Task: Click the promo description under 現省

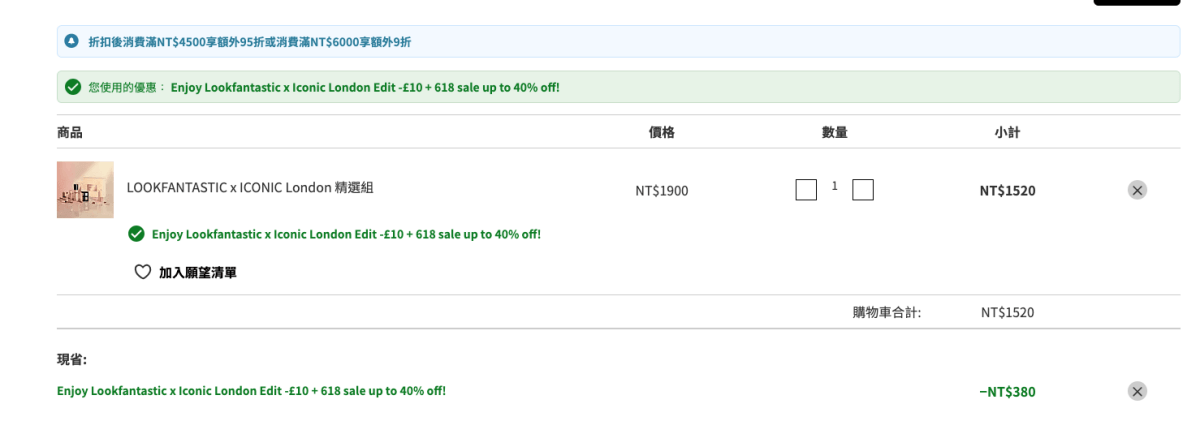Action: pos(251,390)
